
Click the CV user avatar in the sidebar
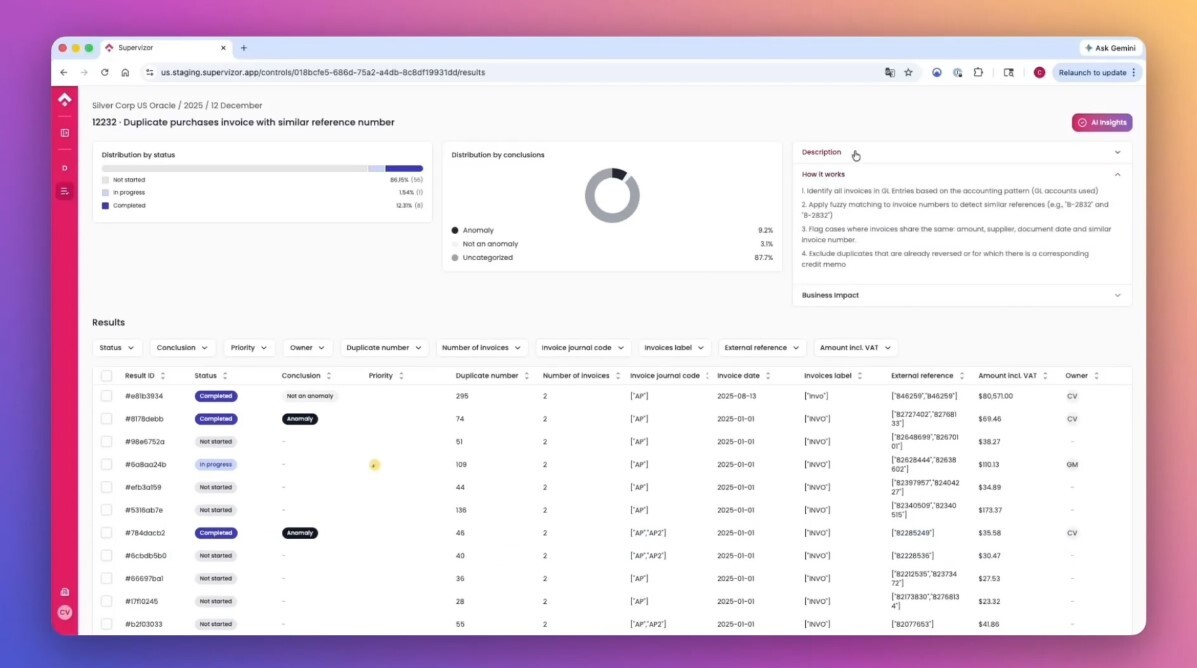click(65, 612)
